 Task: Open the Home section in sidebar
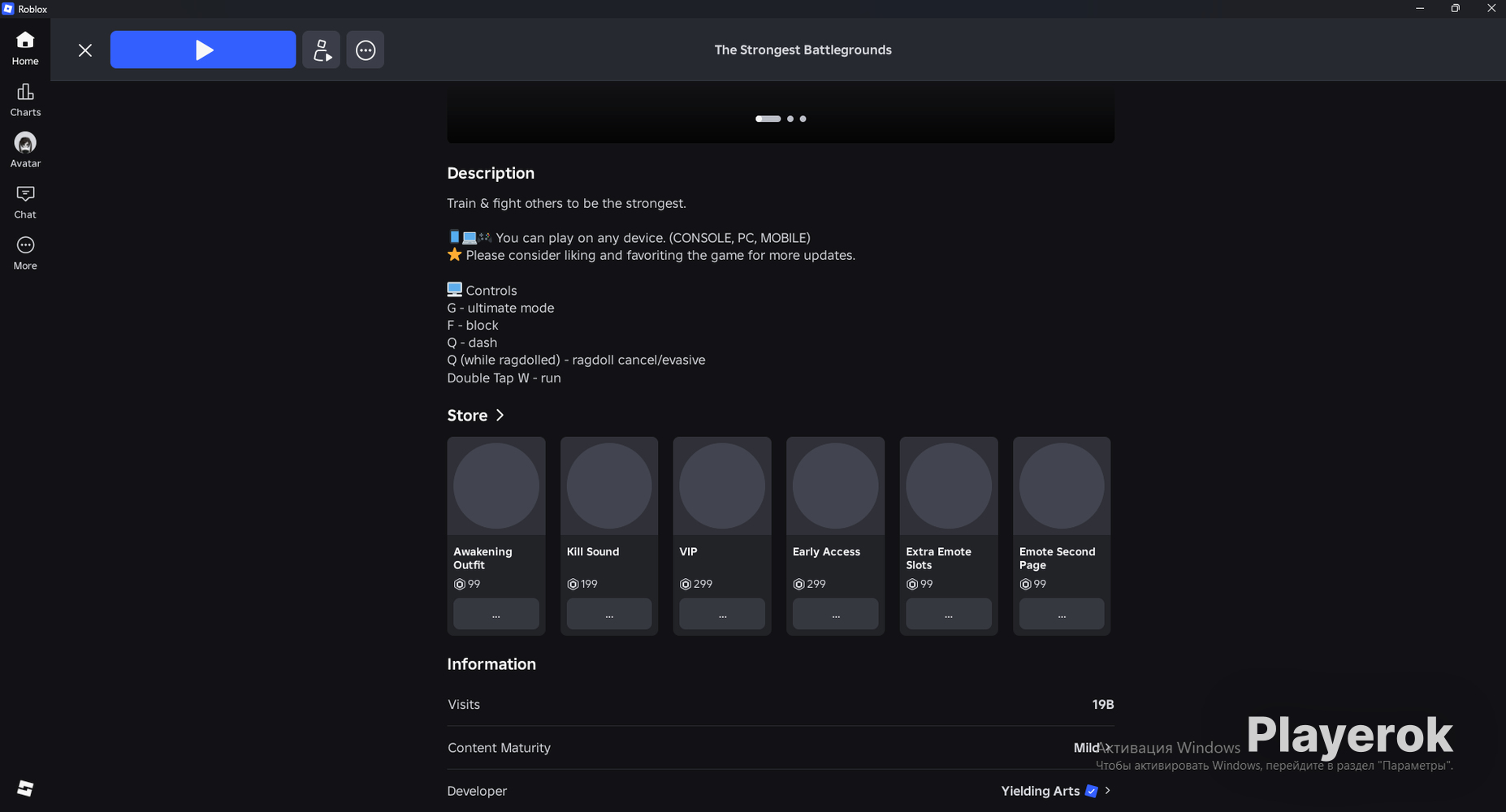tap(25, 49)
